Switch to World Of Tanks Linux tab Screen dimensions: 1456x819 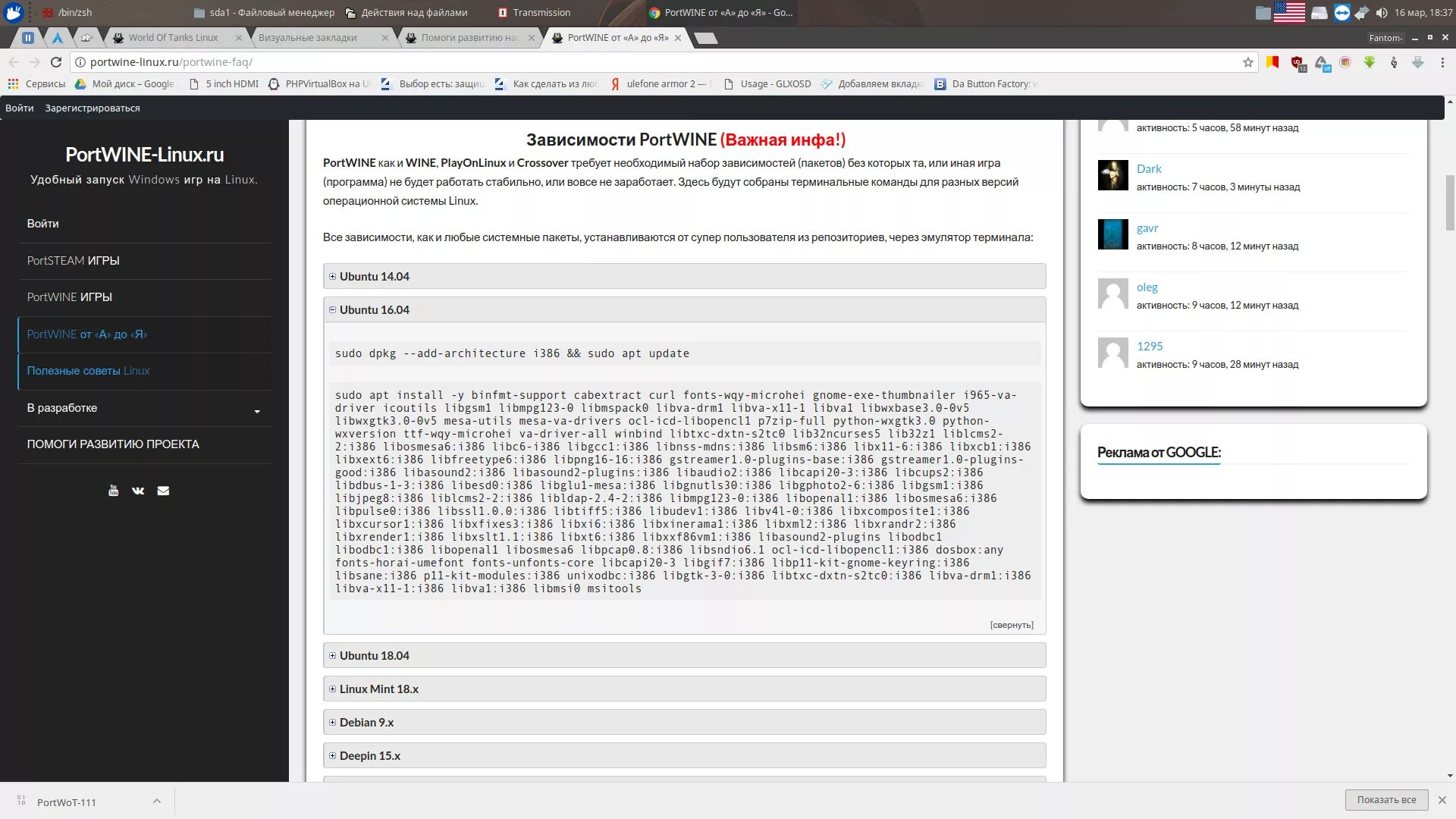click(x=173, y=38)
